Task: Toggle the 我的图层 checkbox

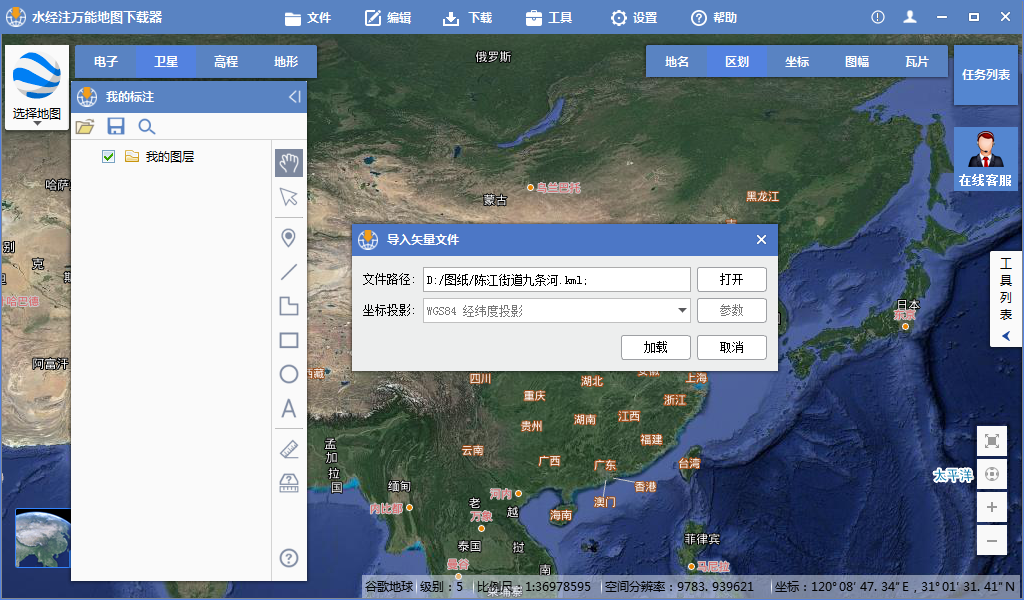Action: click(108, 157)
